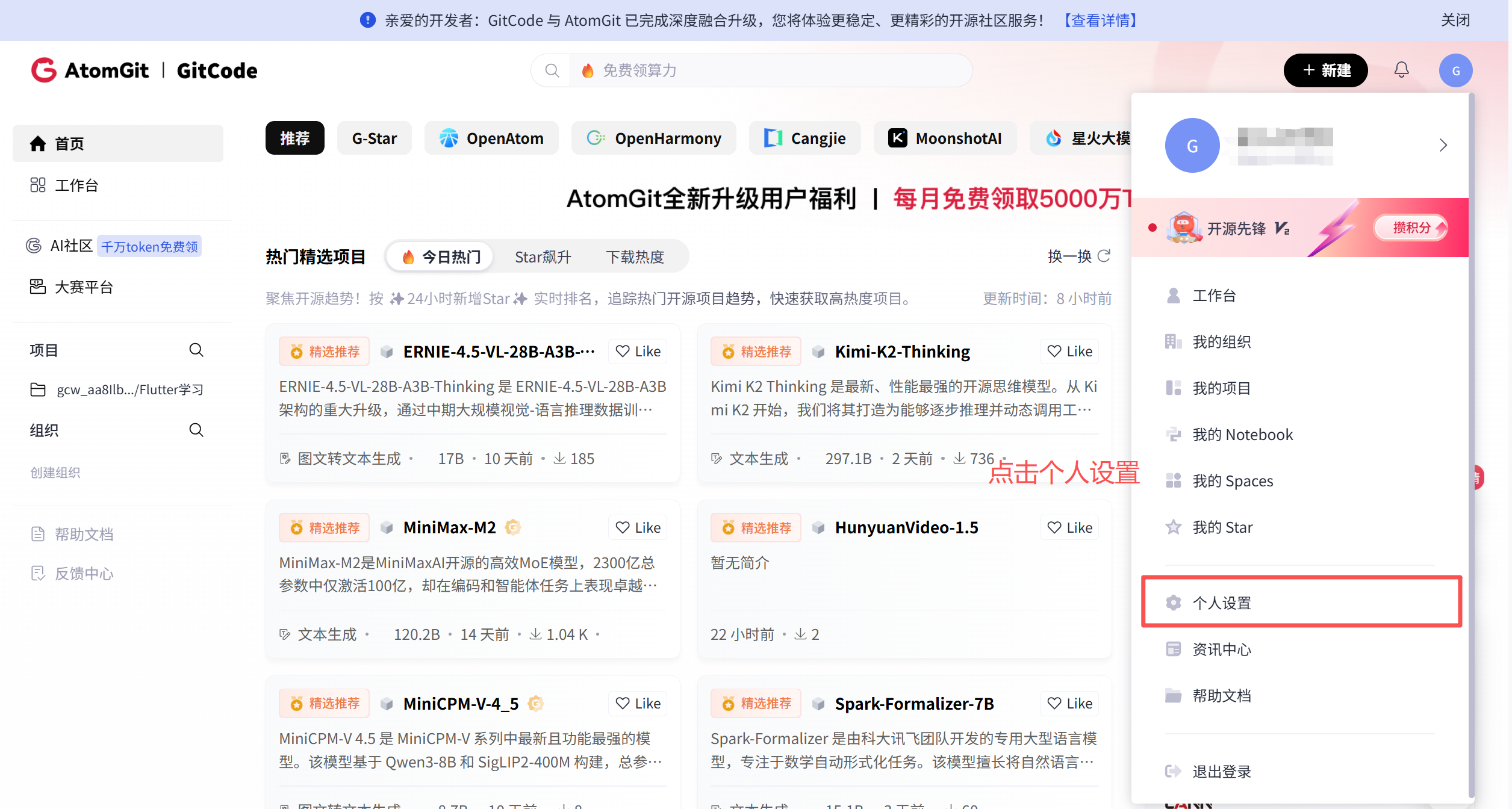Open the 新建 create dropdown button
The image size is (1512, 809).
(1325, 70)
